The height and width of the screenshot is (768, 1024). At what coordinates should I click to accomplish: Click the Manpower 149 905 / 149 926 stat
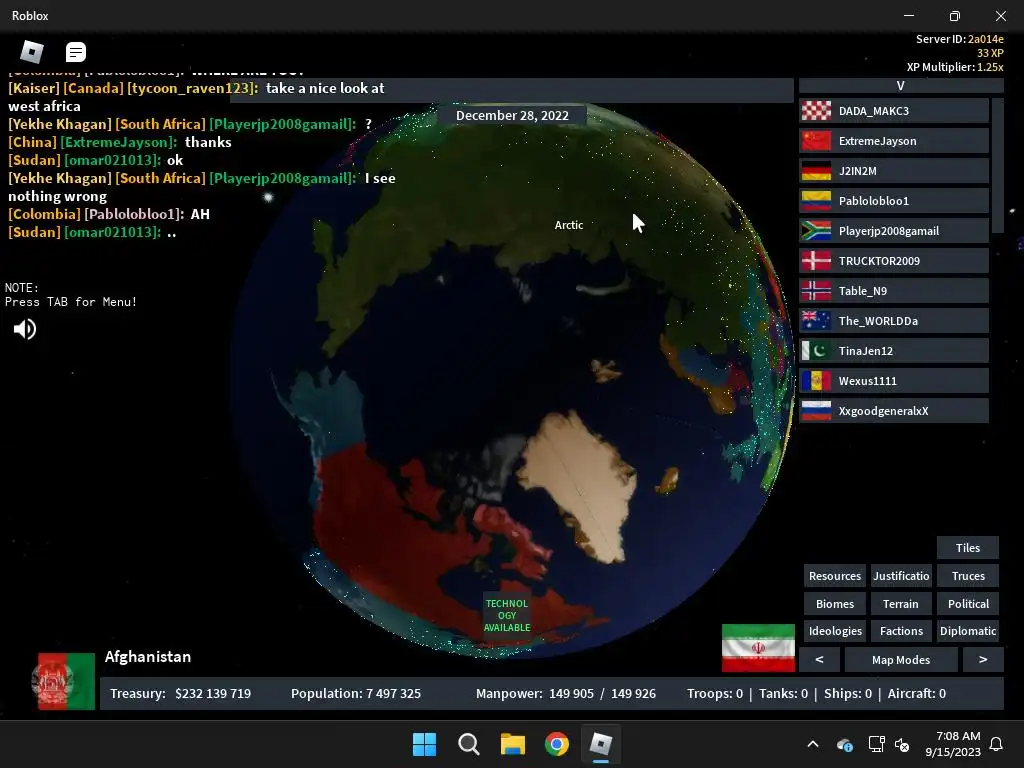tap(566, 694)
